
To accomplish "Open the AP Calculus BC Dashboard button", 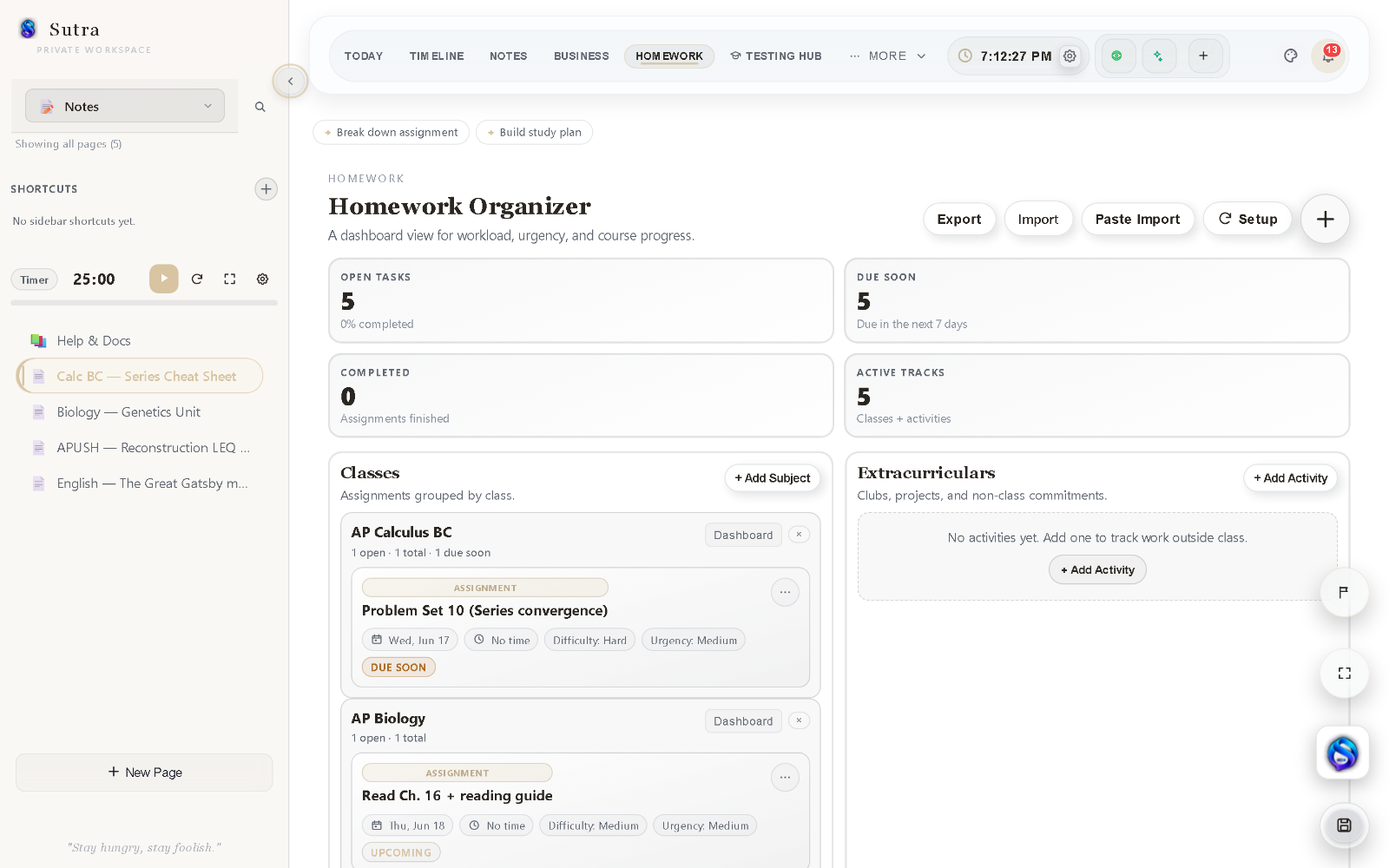I will click(743, 535).
